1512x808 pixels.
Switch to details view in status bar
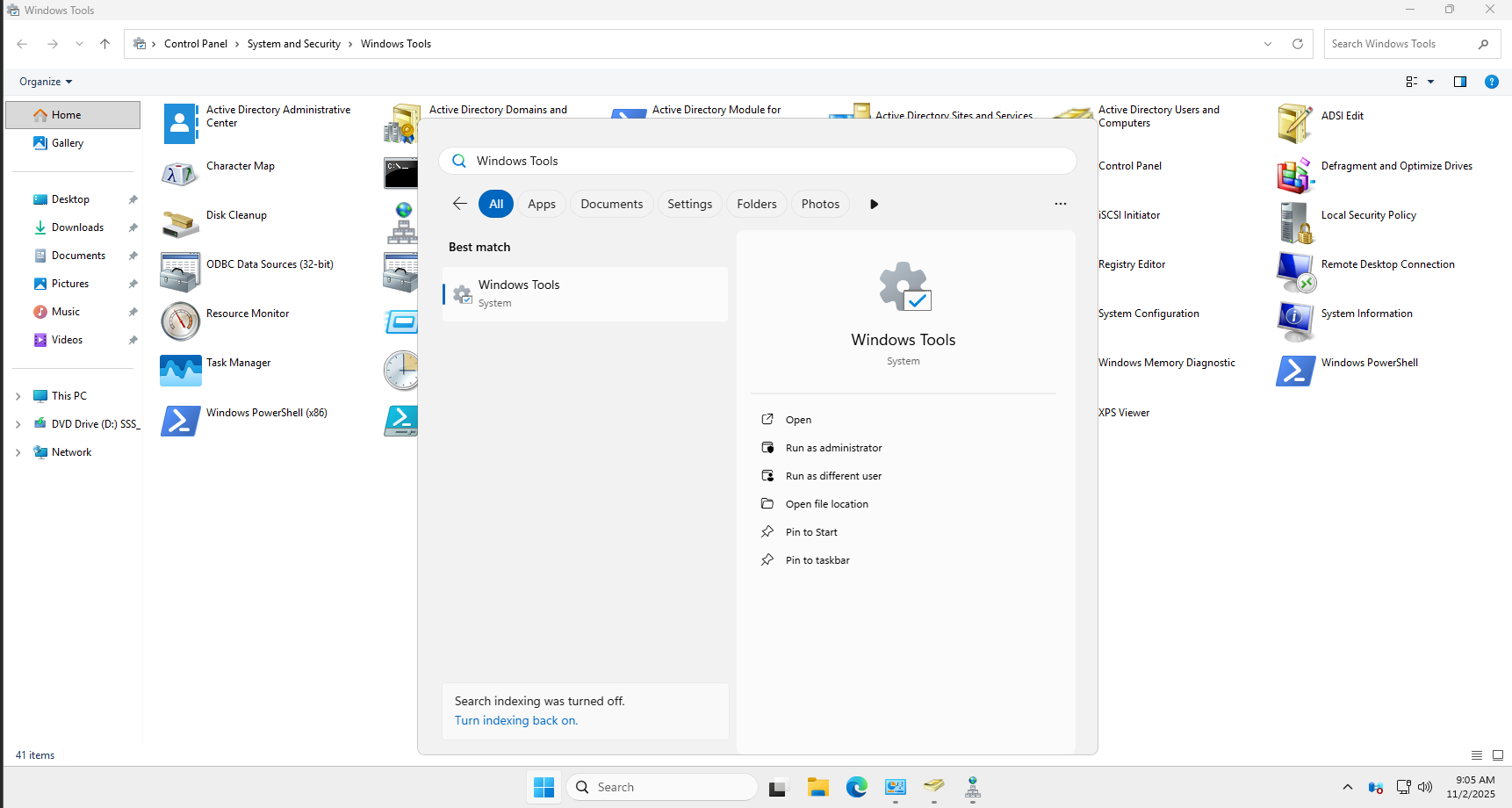click(x=1477, y=755)
